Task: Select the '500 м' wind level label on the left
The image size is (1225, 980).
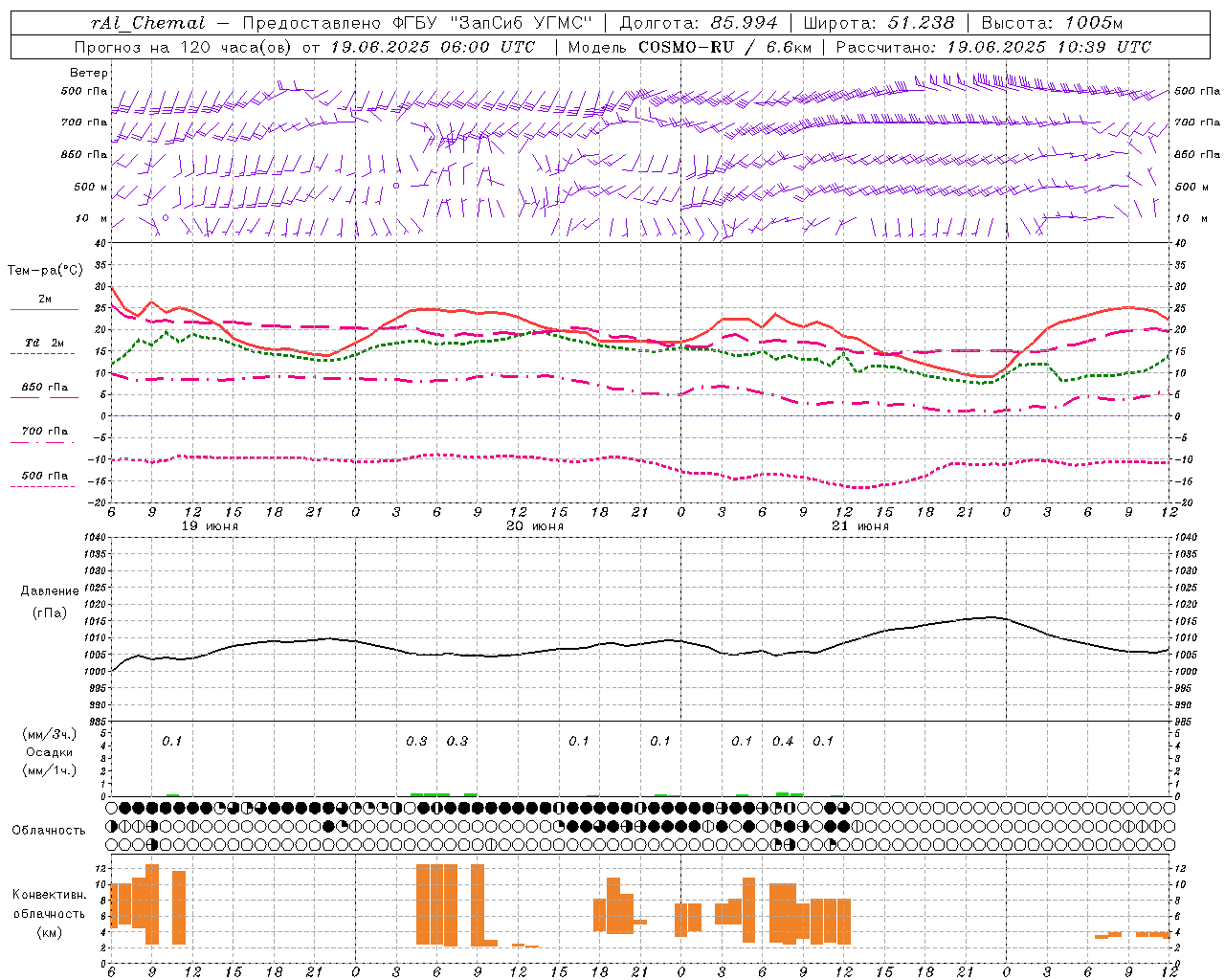Action: click(x=91, y=187)
